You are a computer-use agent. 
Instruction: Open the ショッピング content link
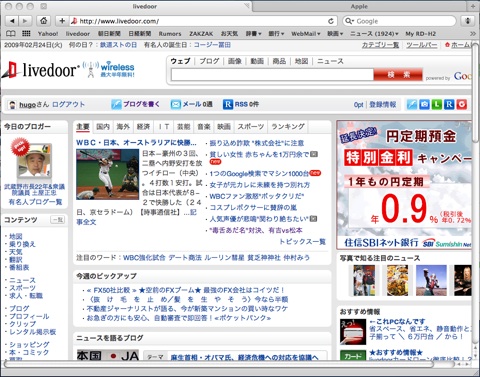coord(29,344)
